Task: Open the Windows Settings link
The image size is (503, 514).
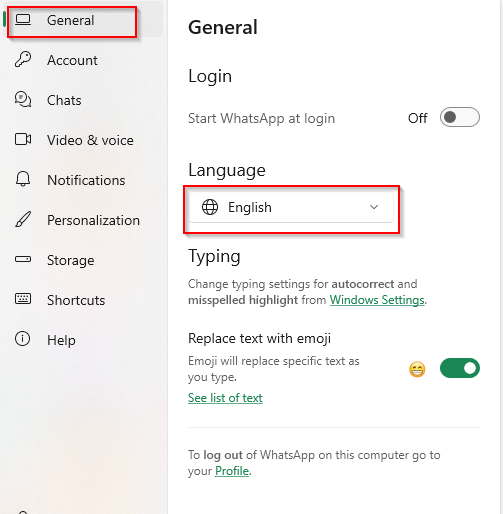Action: point(377,300)
